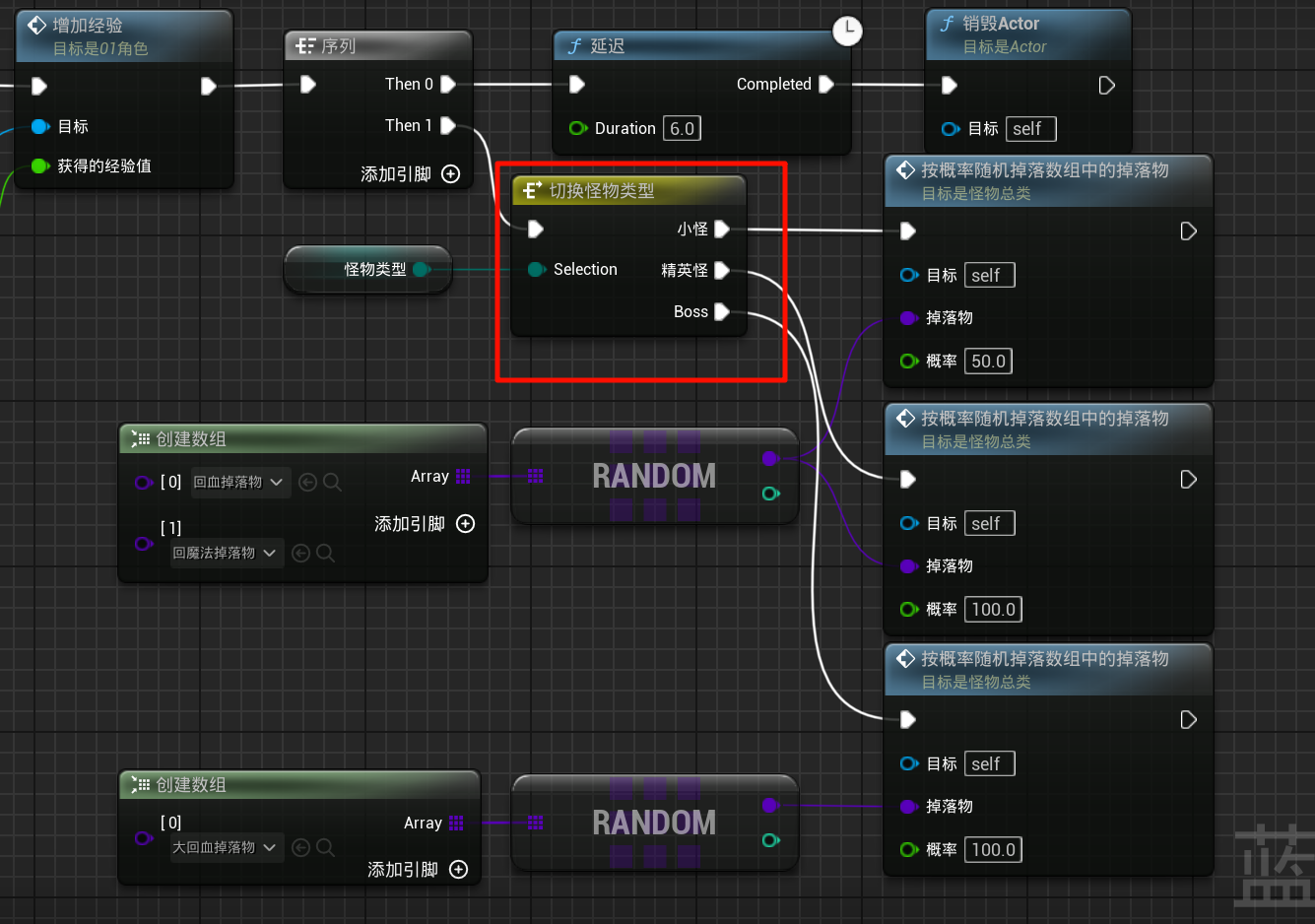Viewport: 1315px width, 924px height.
Task: Select the 切换怪物类型 node title
Action: pos(601,191)
